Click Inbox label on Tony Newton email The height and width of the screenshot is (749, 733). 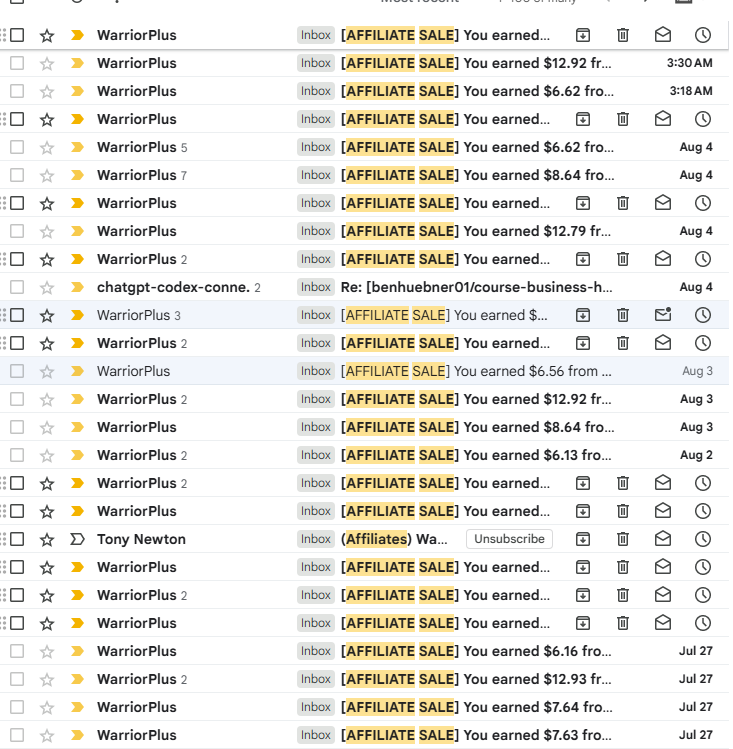coord(316,539)
